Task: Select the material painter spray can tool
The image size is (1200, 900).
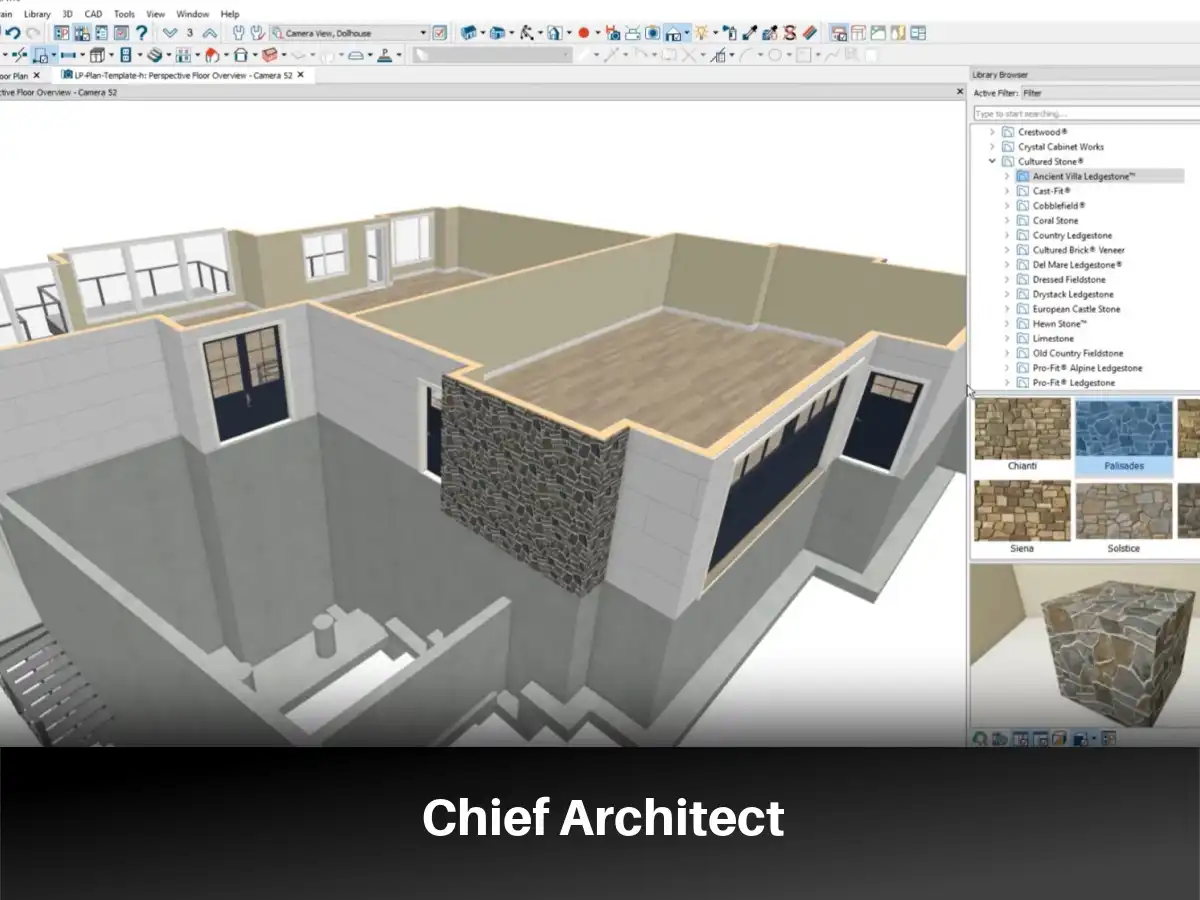Action: pos(730,33)
